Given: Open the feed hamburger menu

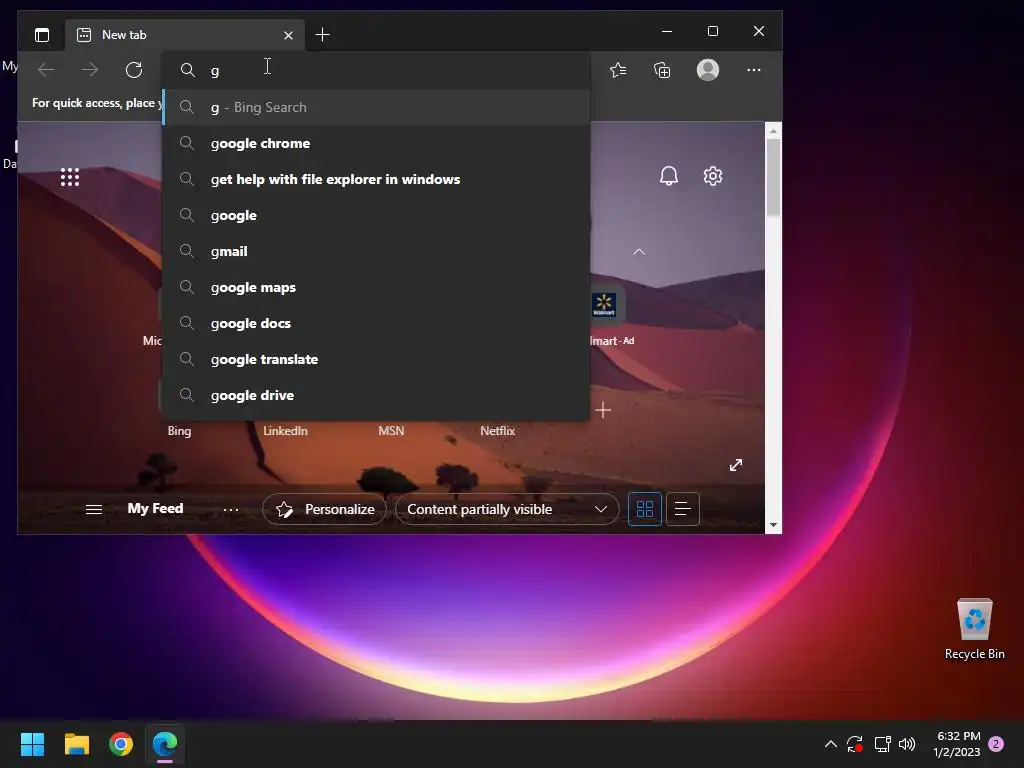Looking at the screenshot, I should [93, 509].
